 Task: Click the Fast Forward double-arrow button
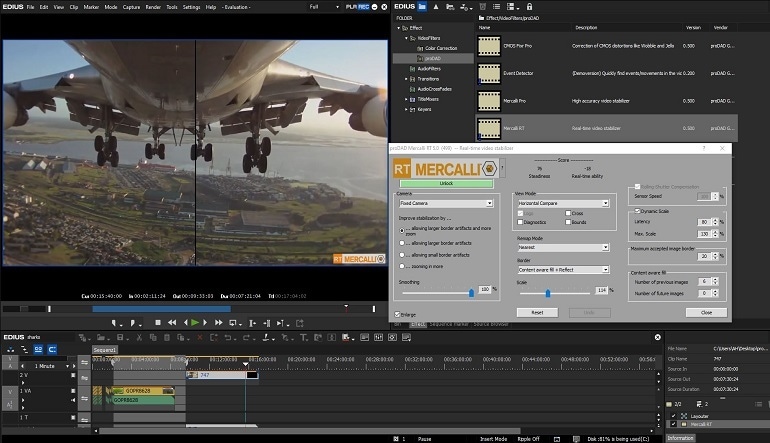pyautogui.click(x=219, y=323)
